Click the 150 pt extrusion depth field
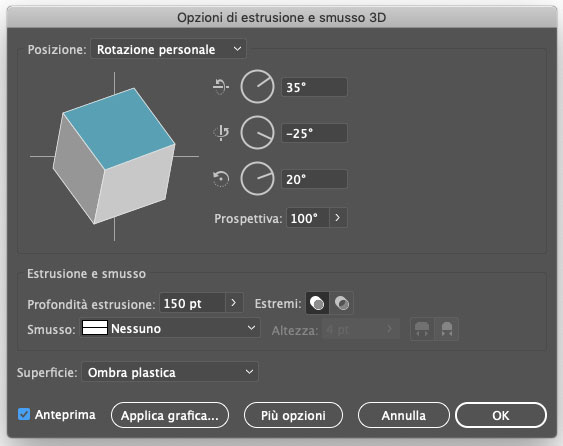 point(192,303)
